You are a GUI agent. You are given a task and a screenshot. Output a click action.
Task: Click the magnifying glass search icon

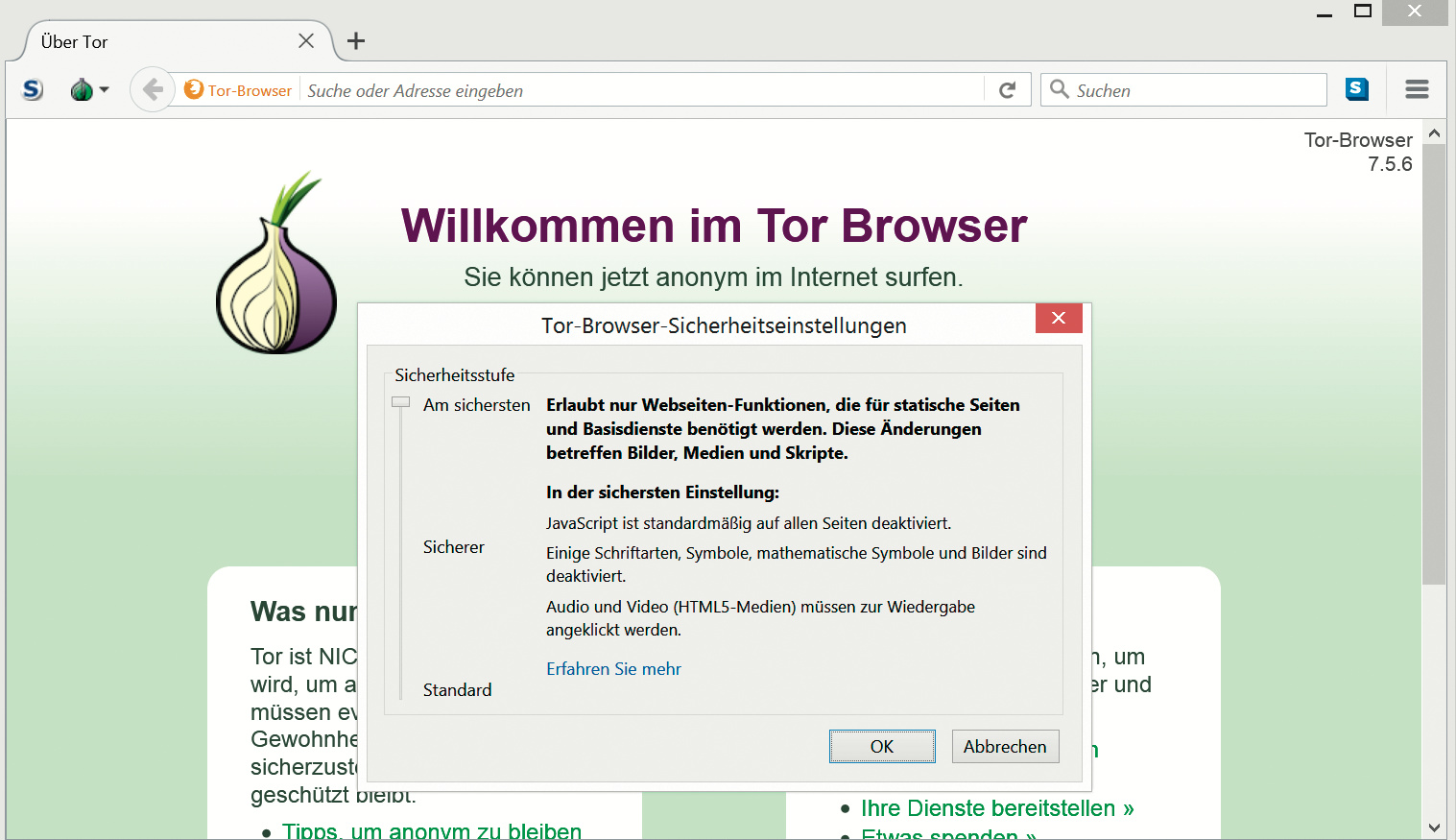[1060, 89]
